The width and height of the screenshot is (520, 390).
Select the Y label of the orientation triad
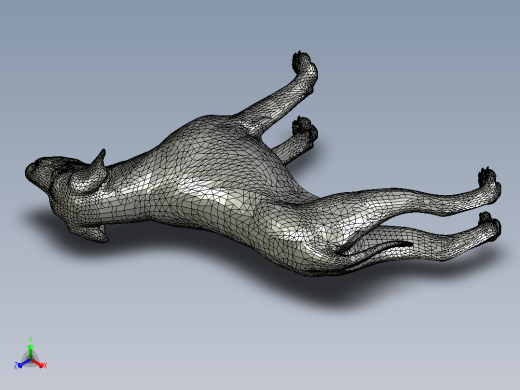[x=30, y=340]
